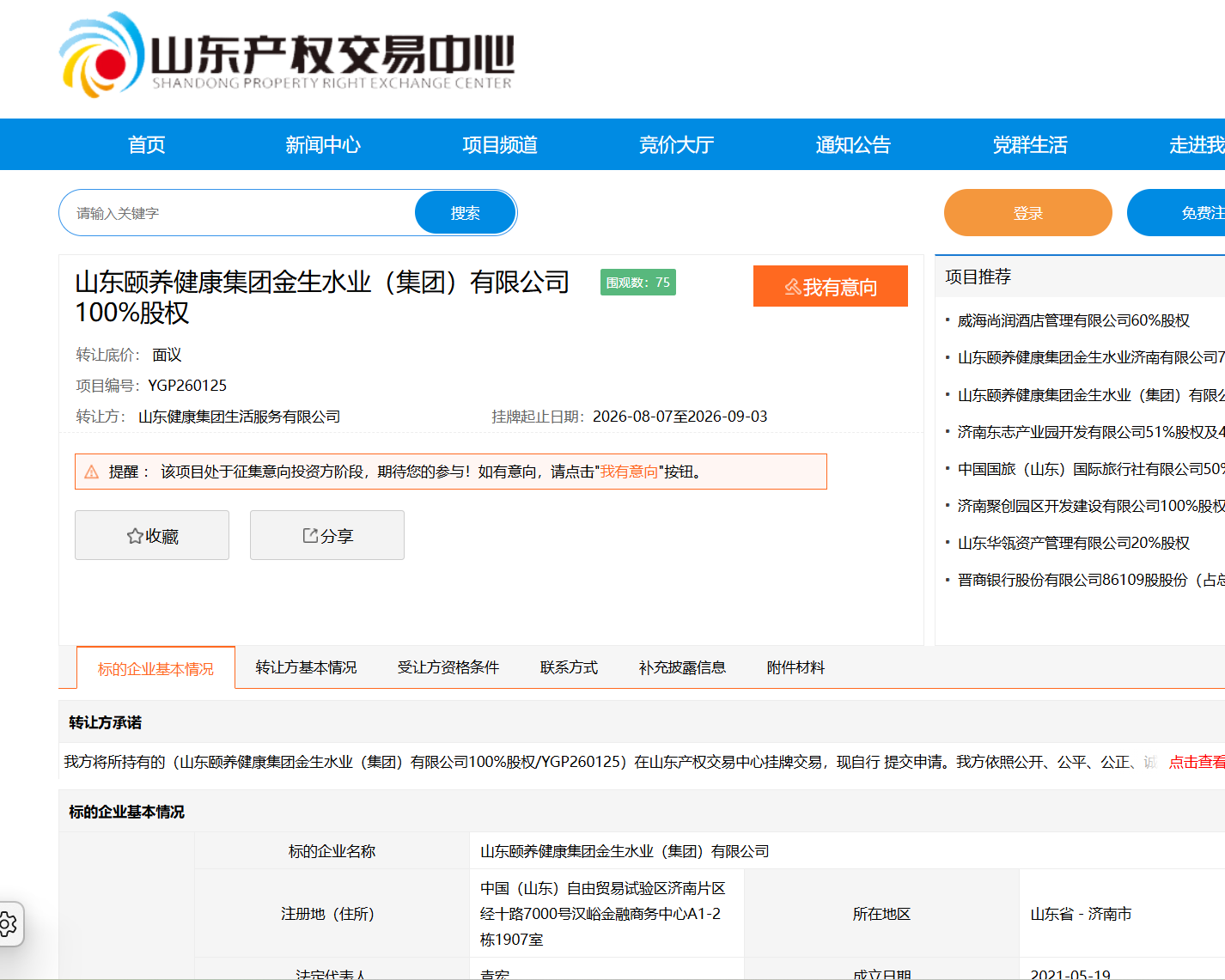Image resolution: width=1225 pixels, height=980 pixels.
Task: Click the registered address cell starting 中国（山东）自由贸易试验区
Action: point(606,913)
